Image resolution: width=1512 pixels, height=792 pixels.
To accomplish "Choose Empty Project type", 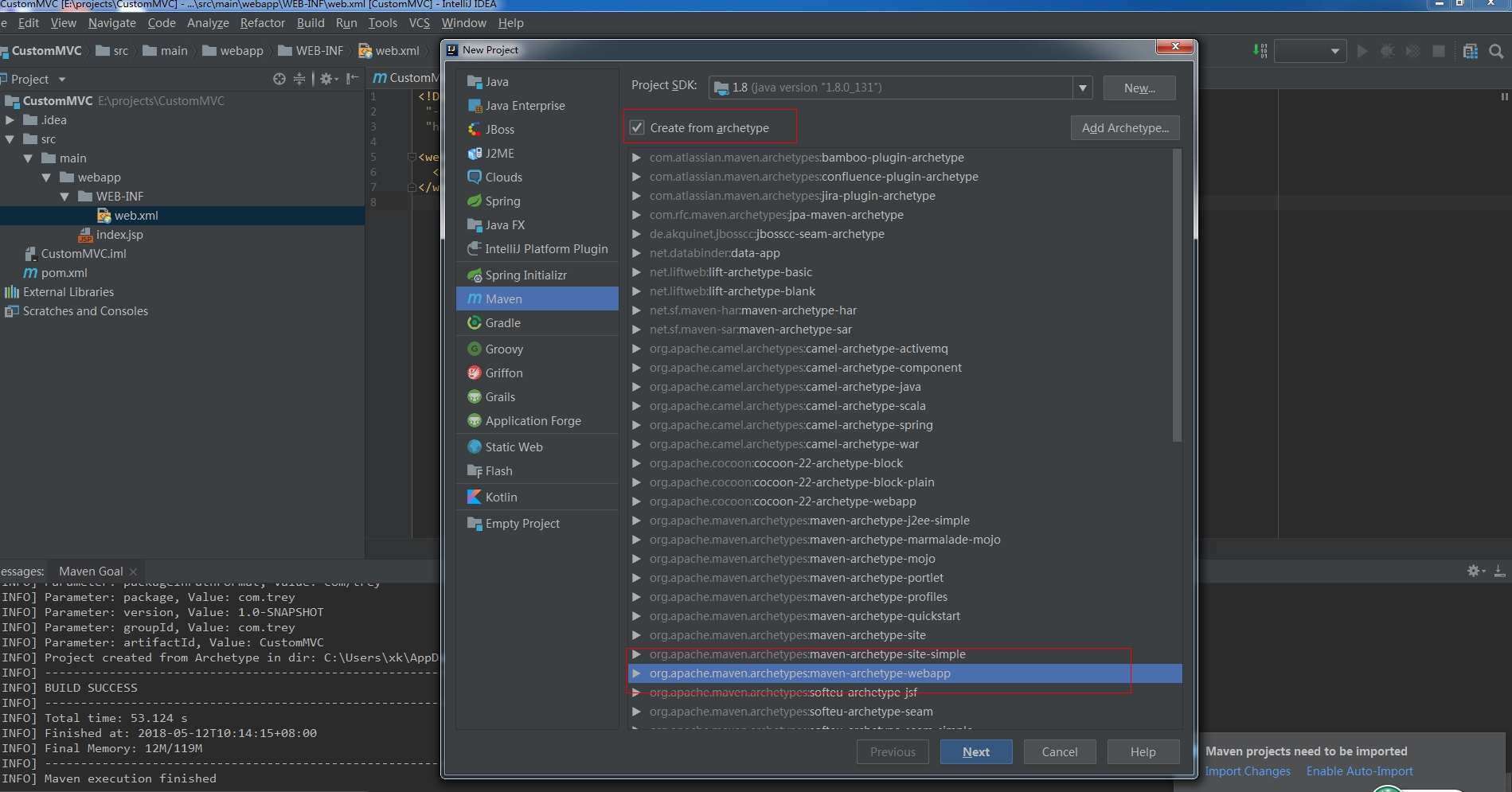I will click(537, 524).
